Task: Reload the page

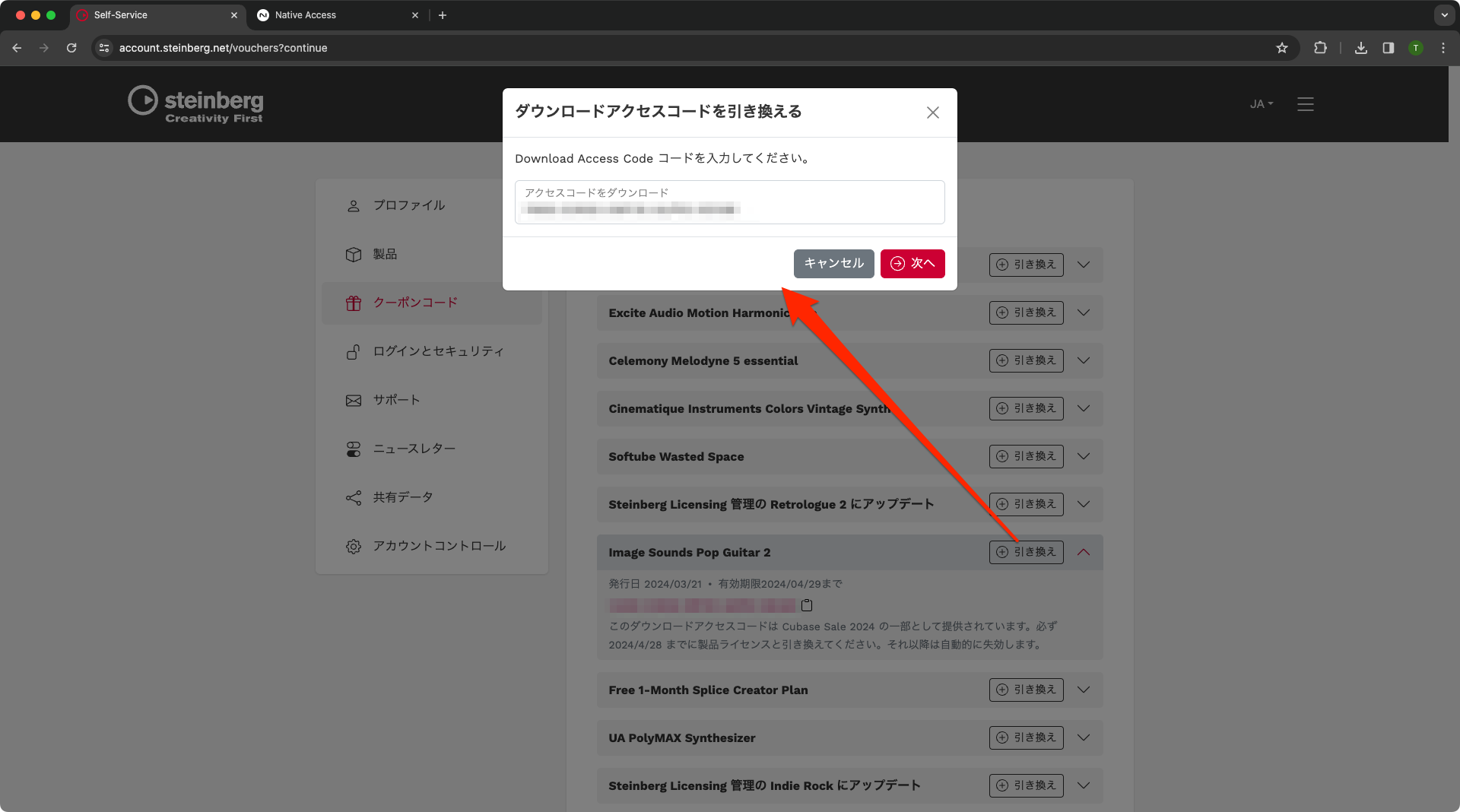Action: tap(71, 48)
